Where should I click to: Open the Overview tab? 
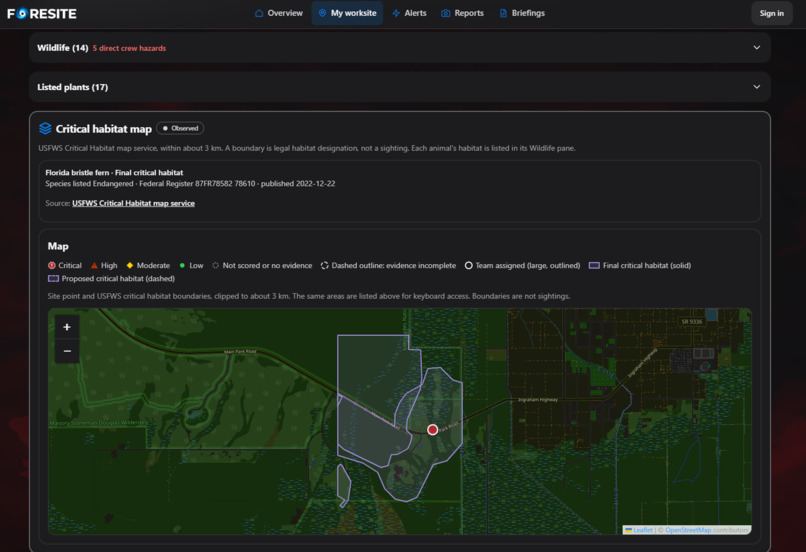coord(279,13)
